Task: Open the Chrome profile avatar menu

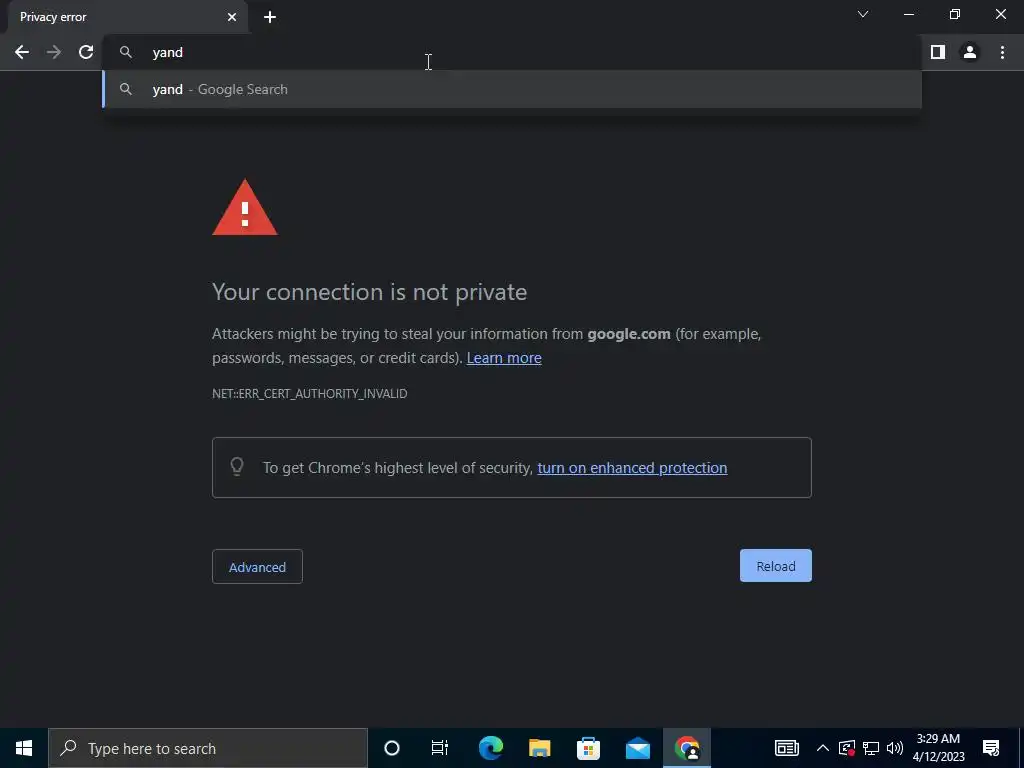Action: (x=970, y=52)
